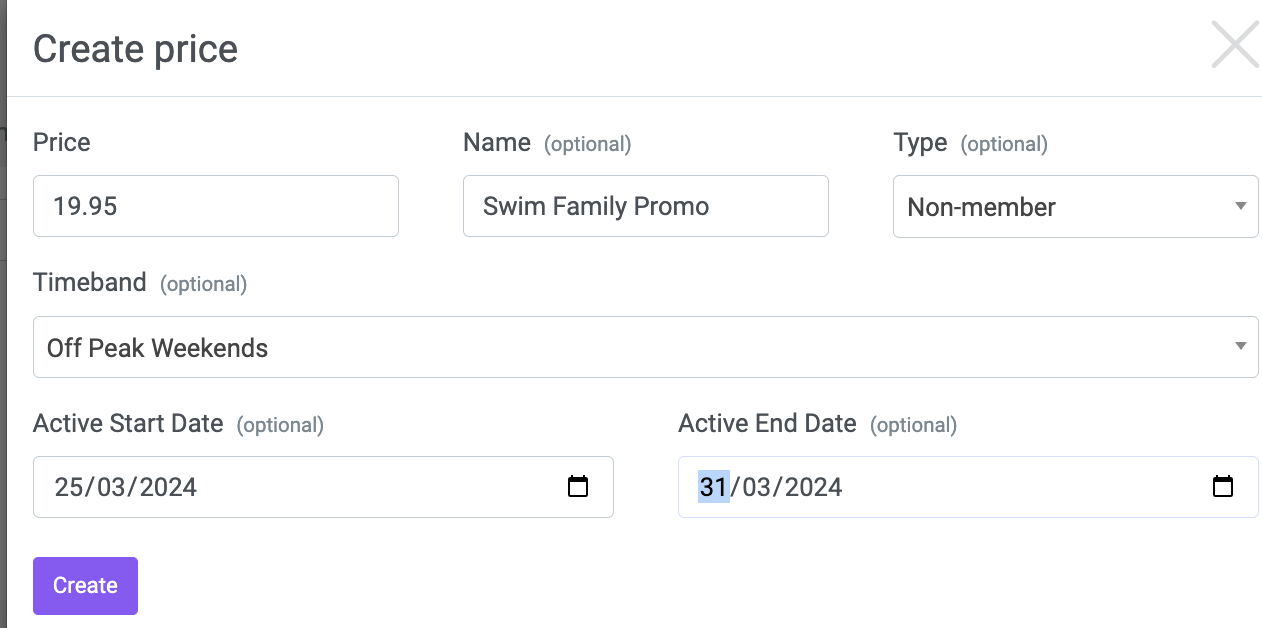Select the year 2024 in the start date
Image resolution: width=1262 pixels, height=628 pixels.
(x=168, y=487)
